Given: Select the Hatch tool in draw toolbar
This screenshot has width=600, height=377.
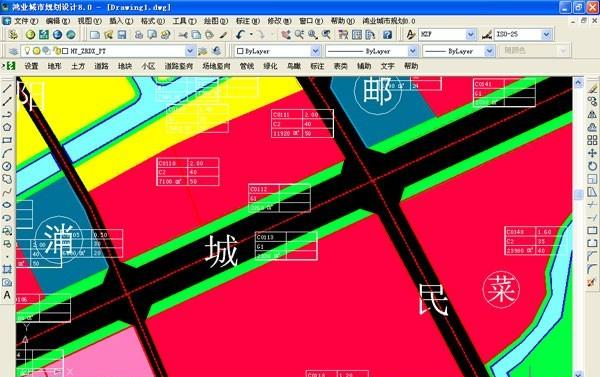Looking at the screenshot, I should click(x=7, y=269).
